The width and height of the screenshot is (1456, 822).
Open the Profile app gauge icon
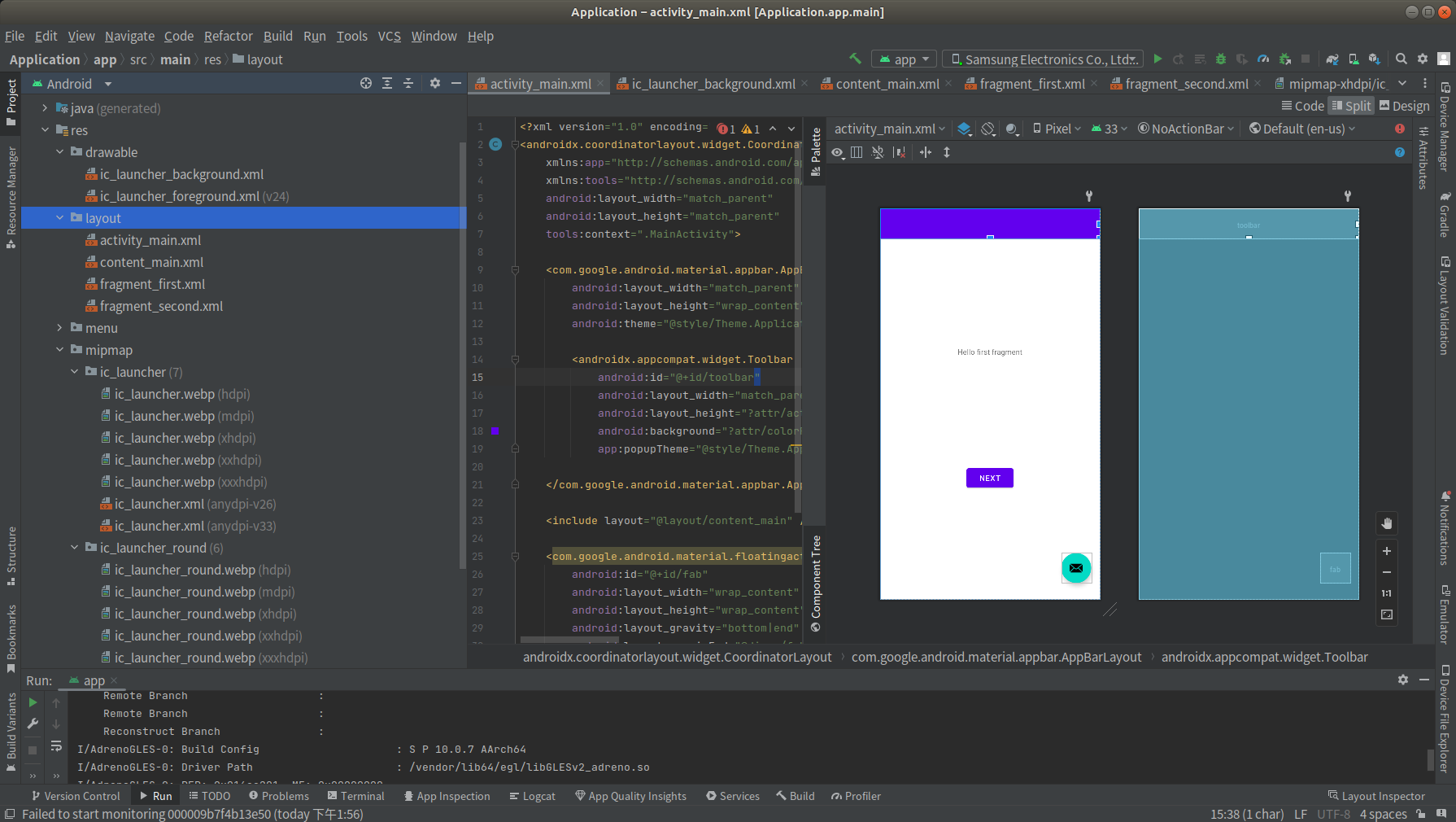[x=1263, y=59]
